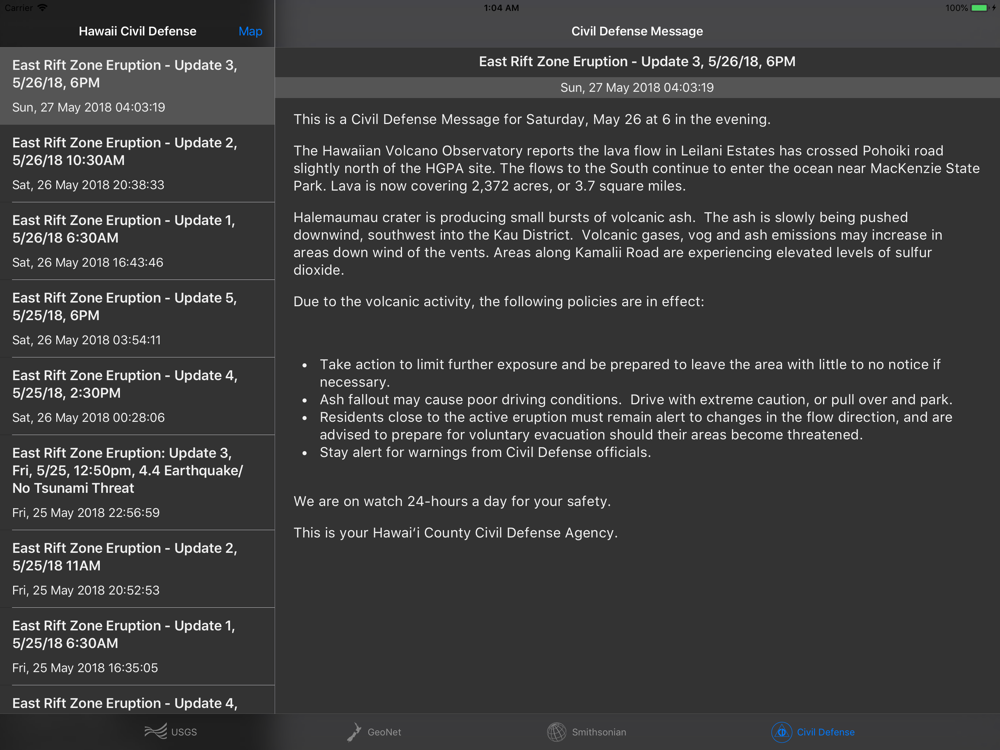Switch to the USGS tab label

coord(184,732)
